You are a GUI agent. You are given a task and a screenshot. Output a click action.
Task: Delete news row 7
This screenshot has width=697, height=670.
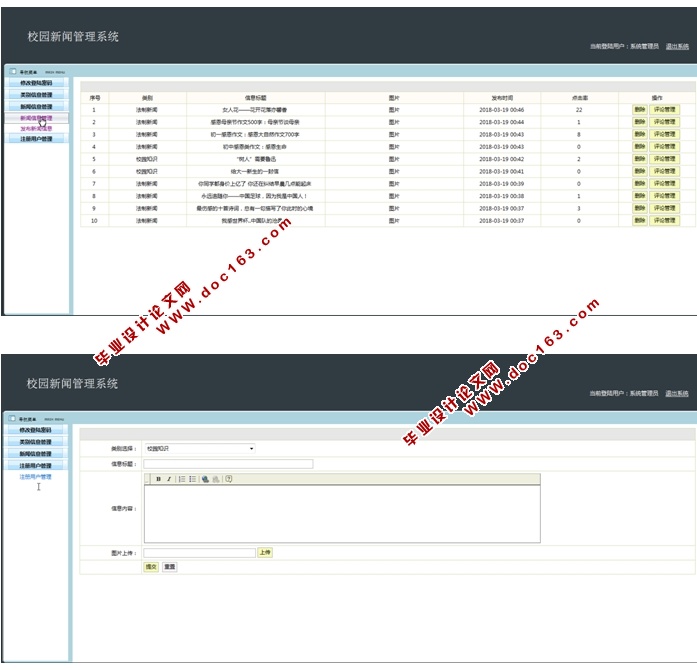[640, 184]
